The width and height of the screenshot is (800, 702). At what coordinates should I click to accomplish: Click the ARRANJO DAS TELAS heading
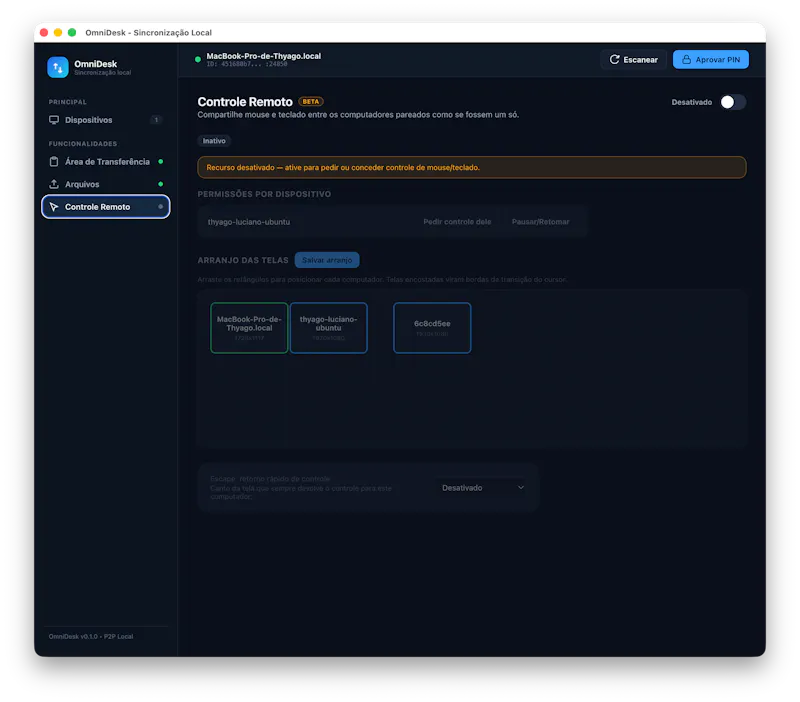pos(243,260)
